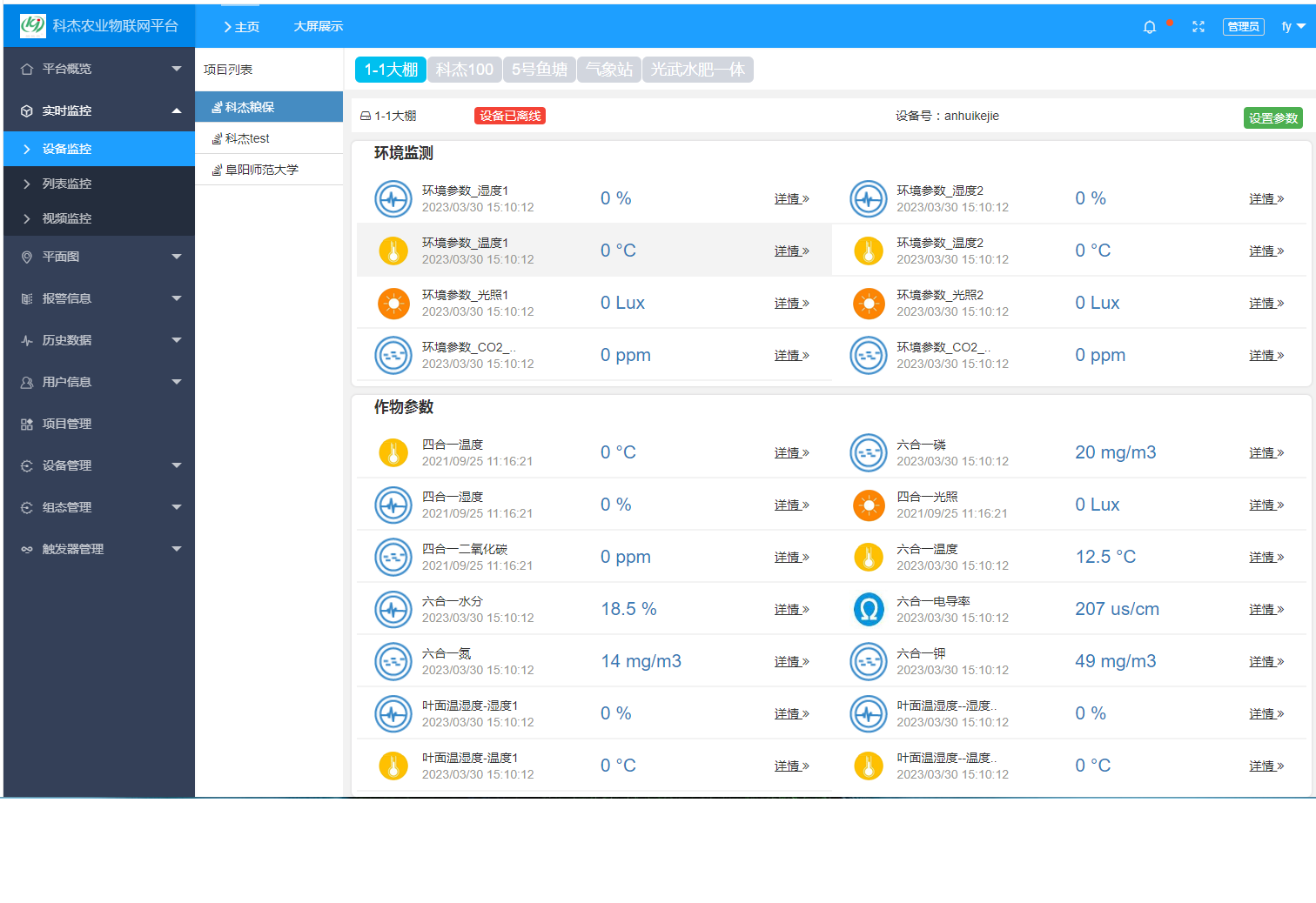The height and width of the screenshot is (903, 1316).
Task: Click the platform logo icon
Action: click(x=32, y=26)
